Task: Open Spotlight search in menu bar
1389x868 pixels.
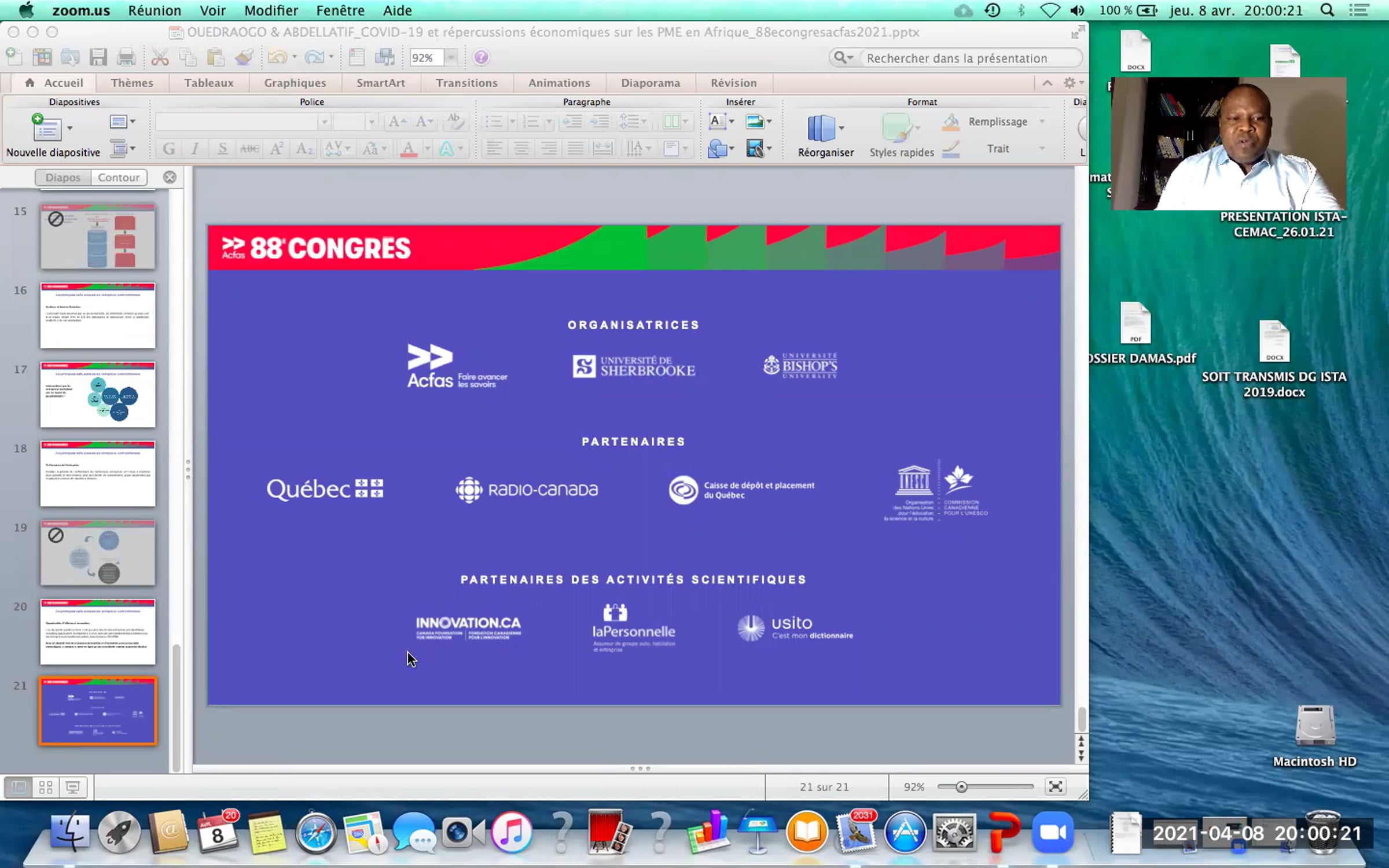Action: 1328,10
